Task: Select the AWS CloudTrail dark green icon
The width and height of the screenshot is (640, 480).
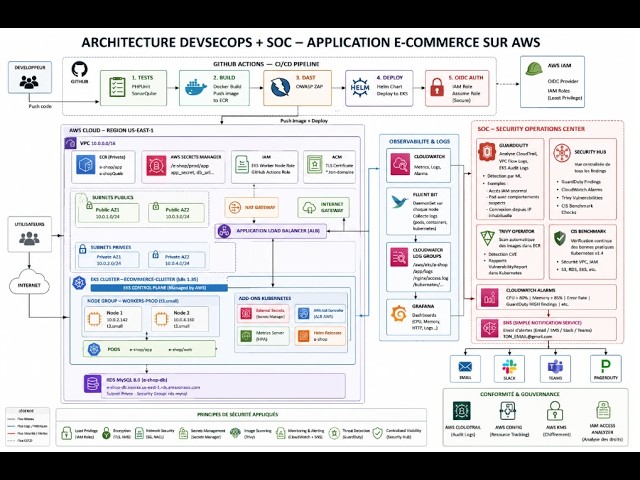Action: click(x=462, y=411)
